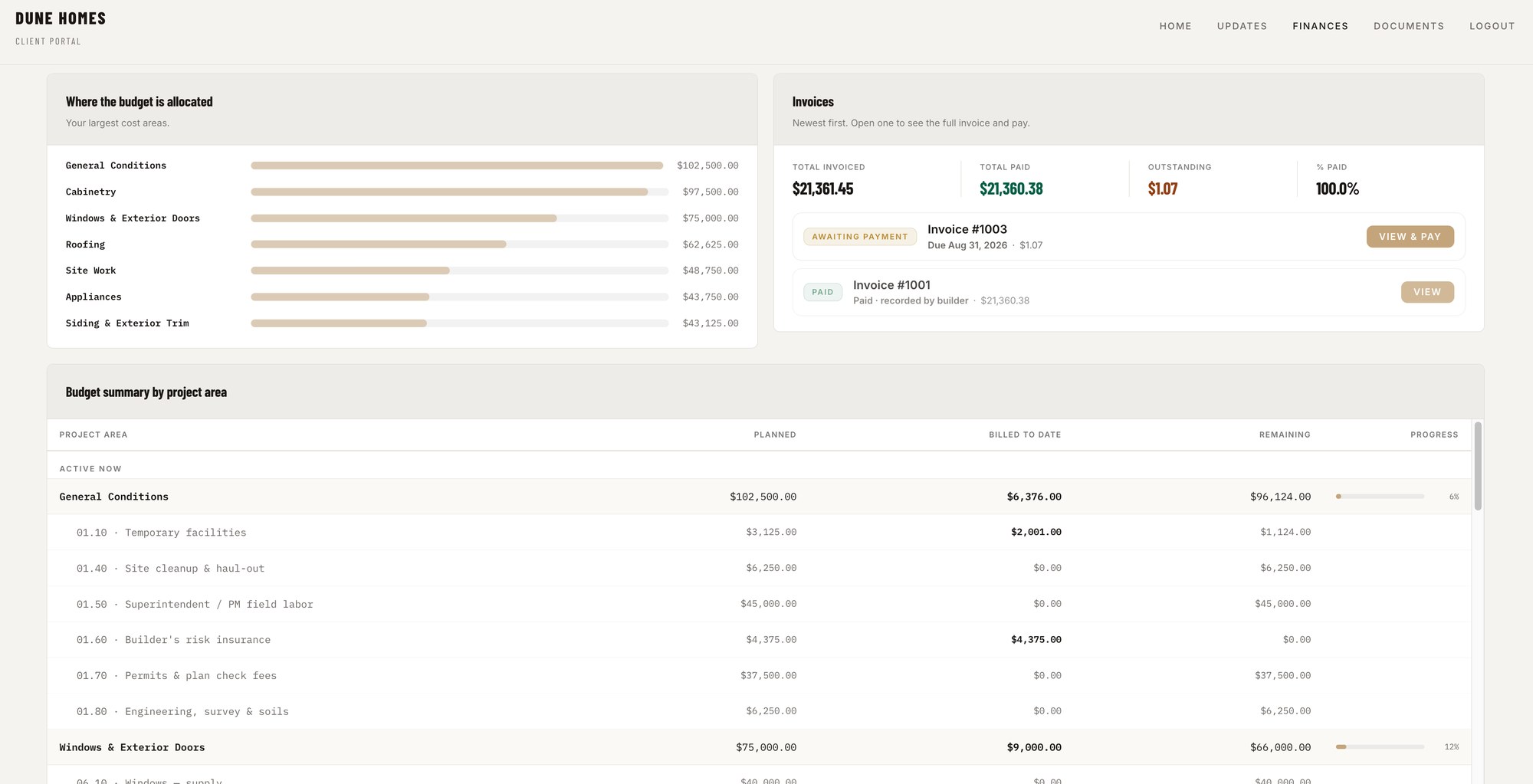
Task: Select the 01.80 Engineering, survey & soils row
Action: coord(759,711)
